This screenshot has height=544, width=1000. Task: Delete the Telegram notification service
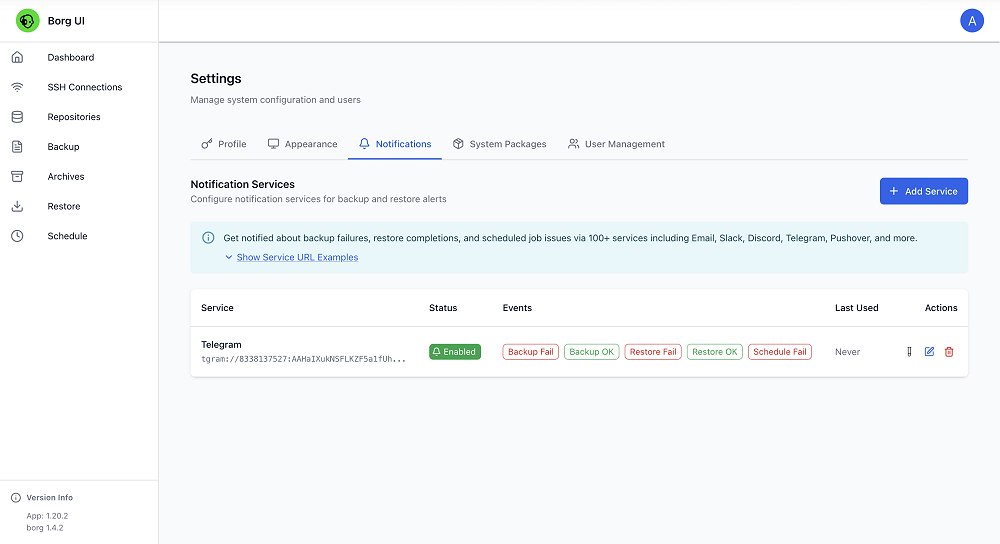pos(949,352)
